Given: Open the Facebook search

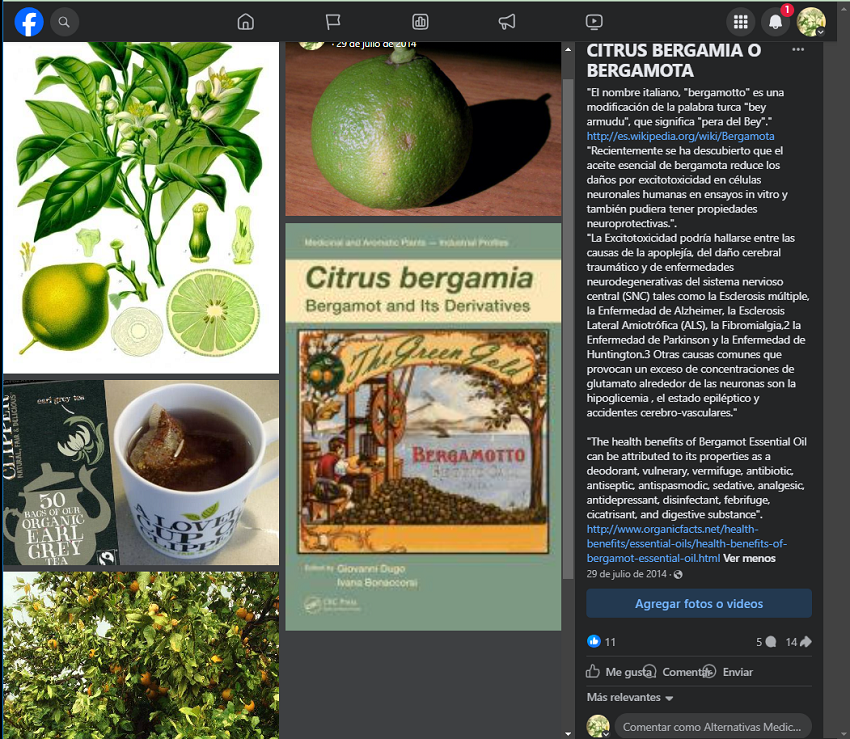Looking at the screenshot, I should (x=64, y=21).
